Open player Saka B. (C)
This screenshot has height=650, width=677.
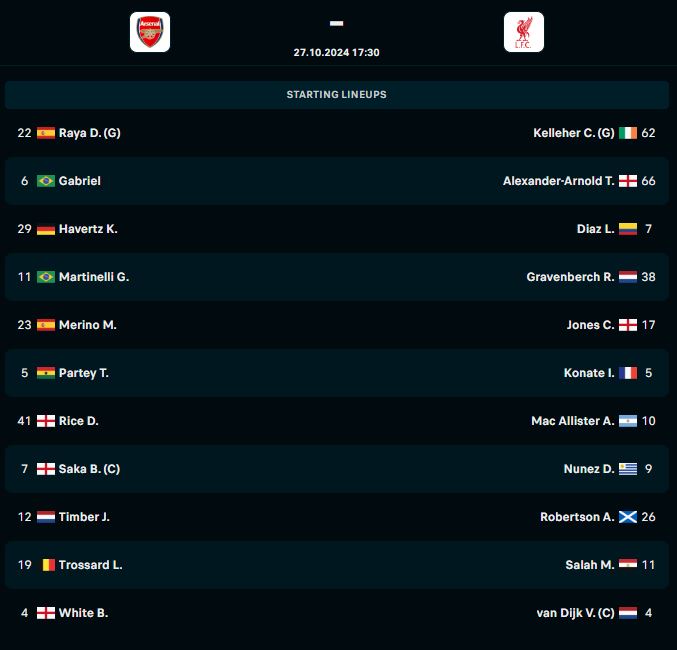(x=89, y=469)
